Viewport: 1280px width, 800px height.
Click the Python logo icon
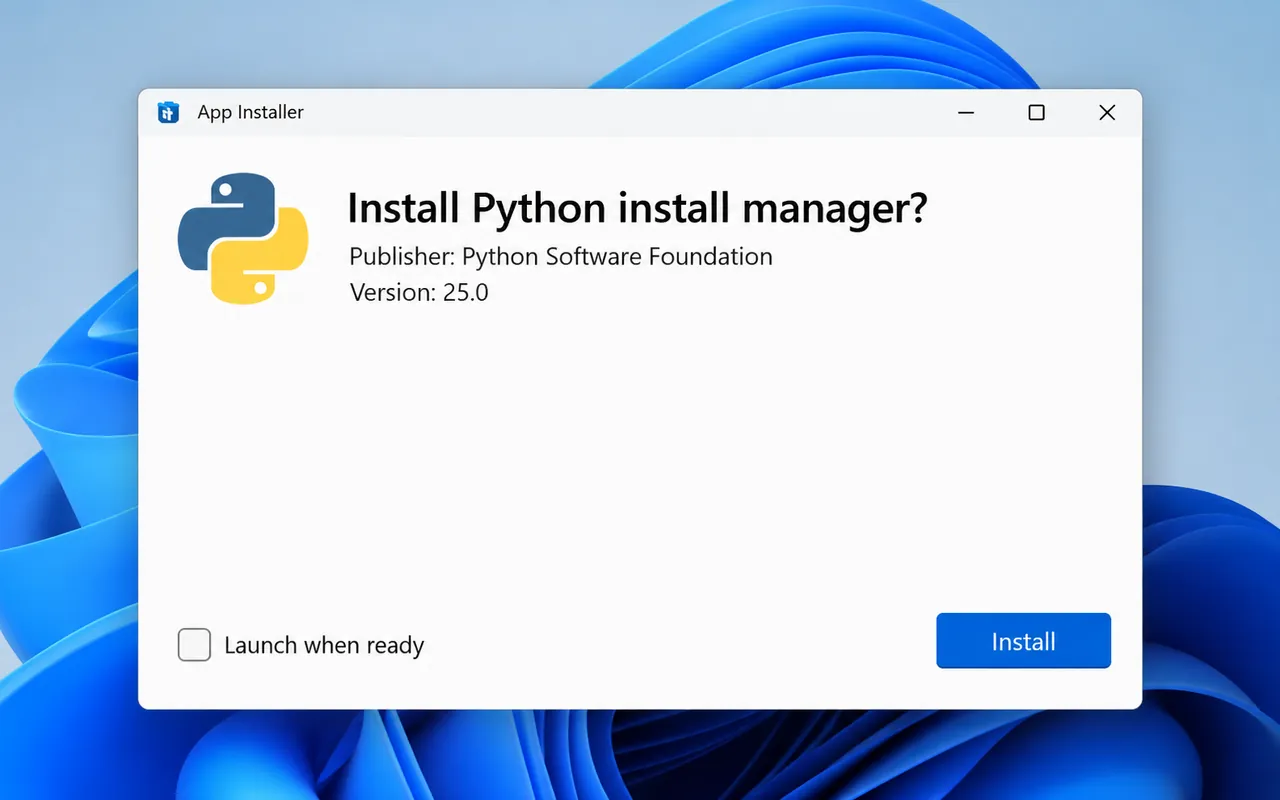(243, 238)
